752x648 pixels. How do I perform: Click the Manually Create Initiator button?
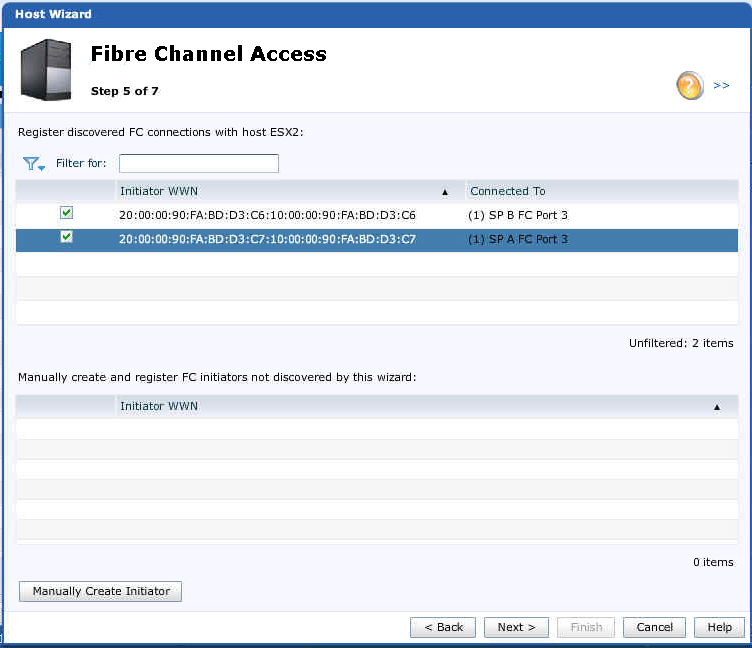pyautogui.click(x=100, y=591)
